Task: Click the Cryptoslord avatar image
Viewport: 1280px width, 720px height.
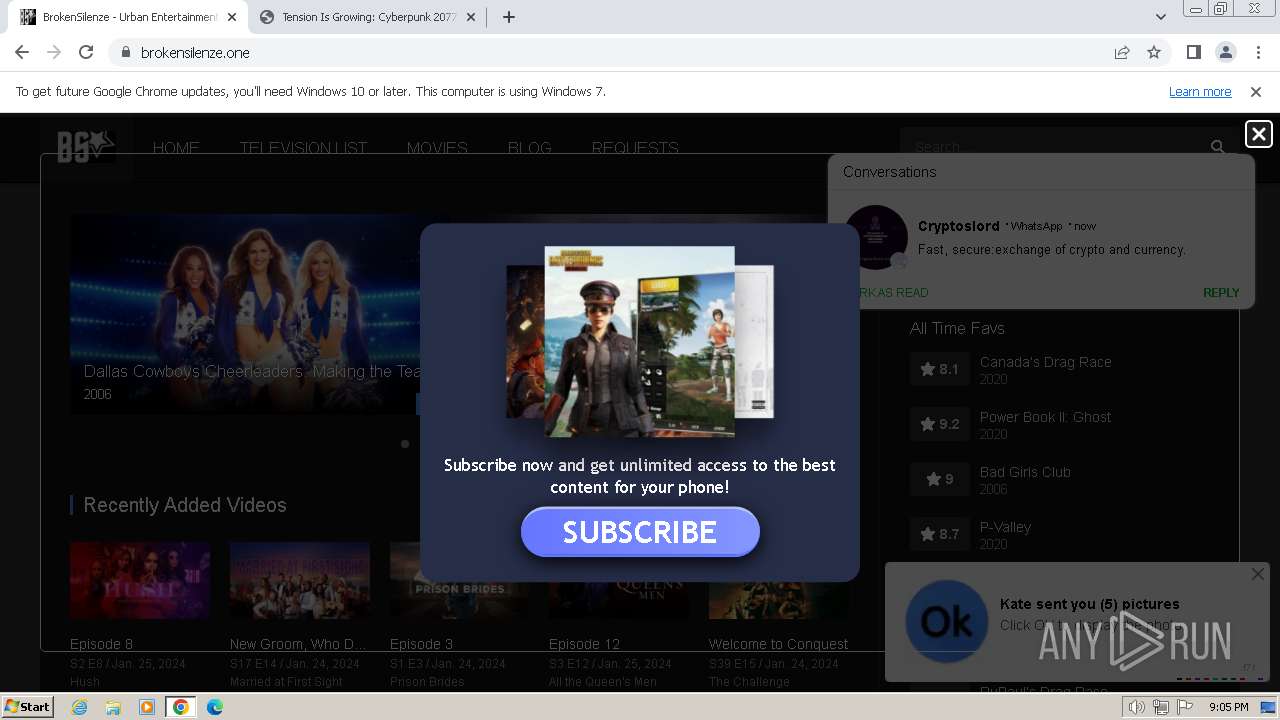Action: click(876, 237)
